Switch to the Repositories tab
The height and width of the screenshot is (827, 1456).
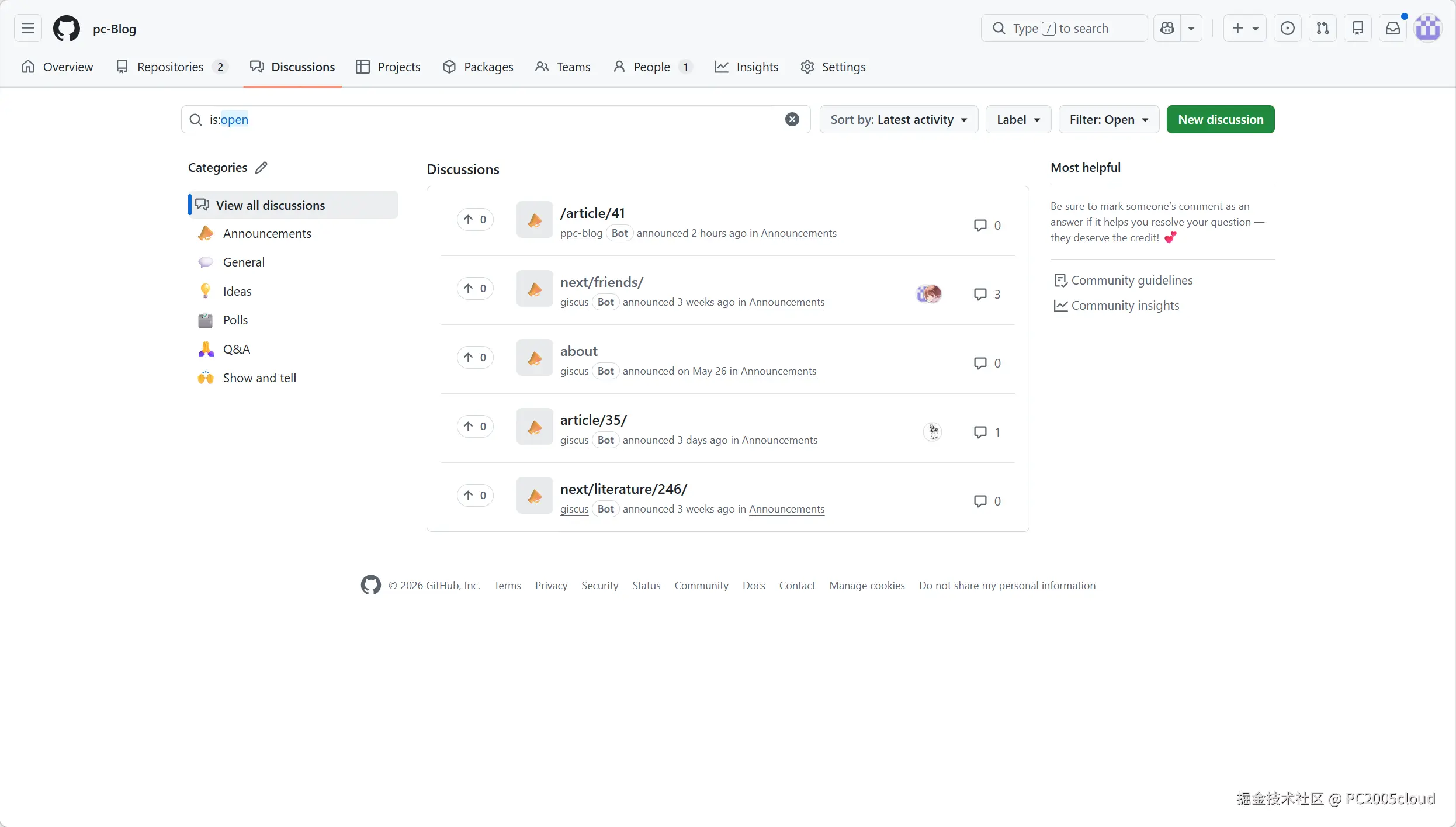(x=171, y=67)
